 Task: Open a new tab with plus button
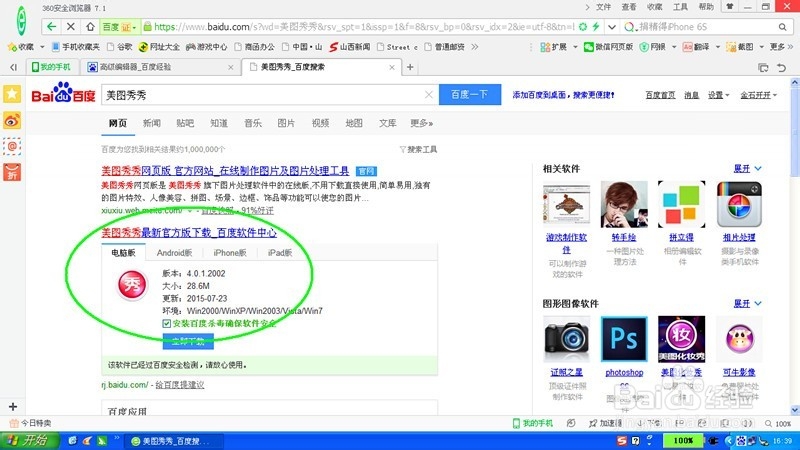click(410, 67)
